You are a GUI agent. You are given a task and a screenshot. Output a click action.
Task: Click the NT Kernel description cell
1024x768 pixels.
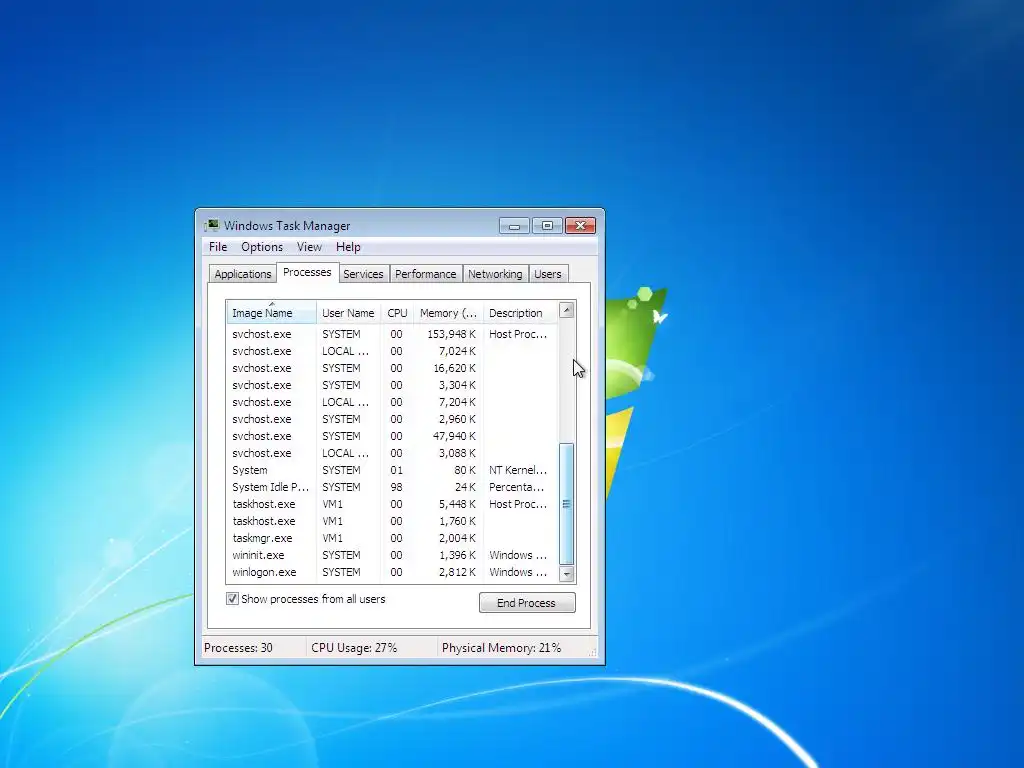point(518,470)
